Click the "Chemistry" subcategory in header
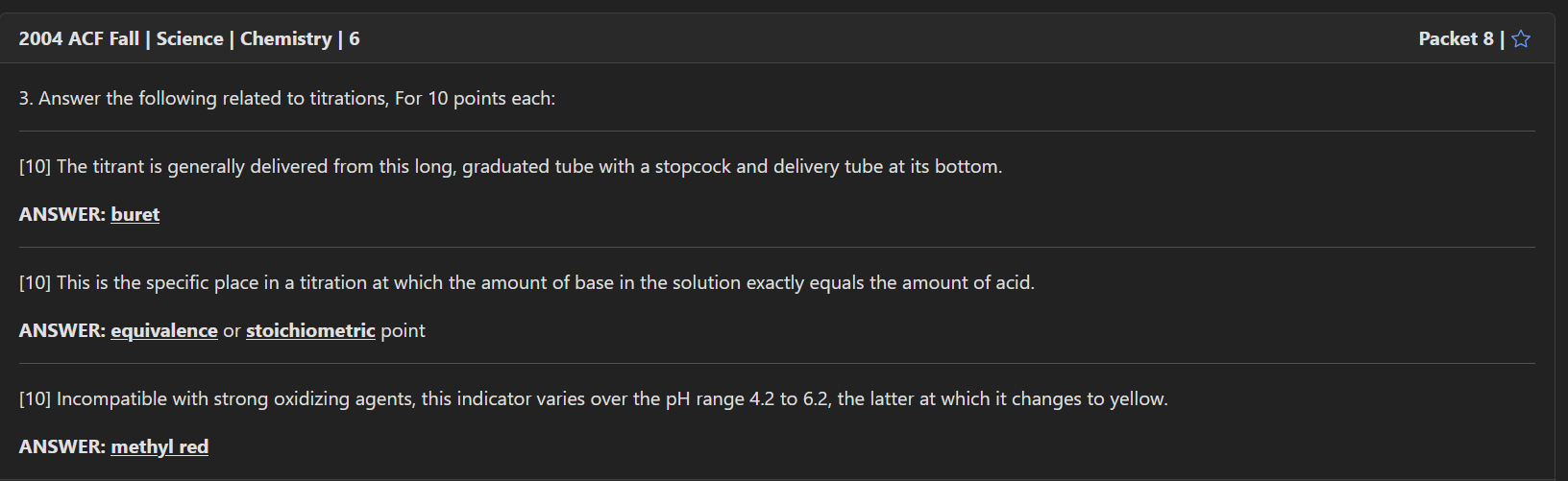This screenshot has width=1568, height=481. 285,39
